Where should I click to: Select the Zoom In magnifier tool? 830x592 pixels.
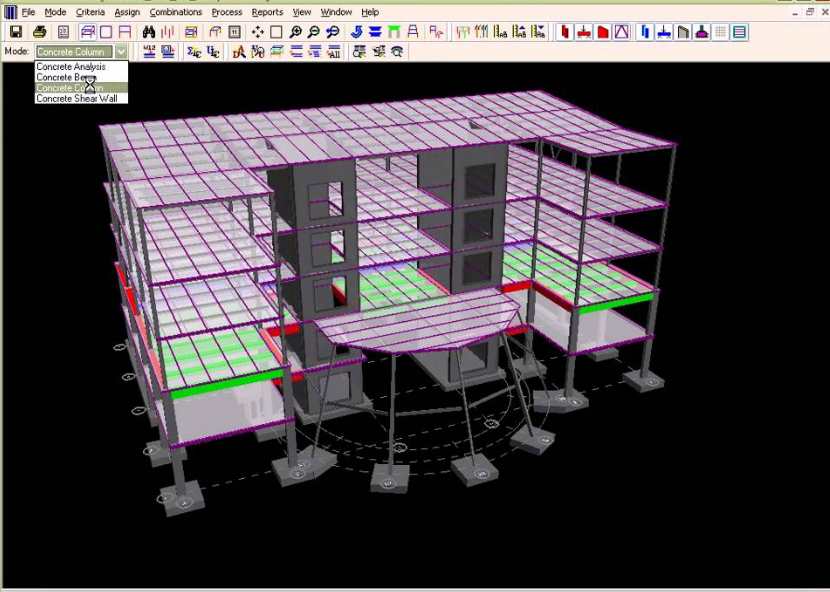[x=296, y=32]
